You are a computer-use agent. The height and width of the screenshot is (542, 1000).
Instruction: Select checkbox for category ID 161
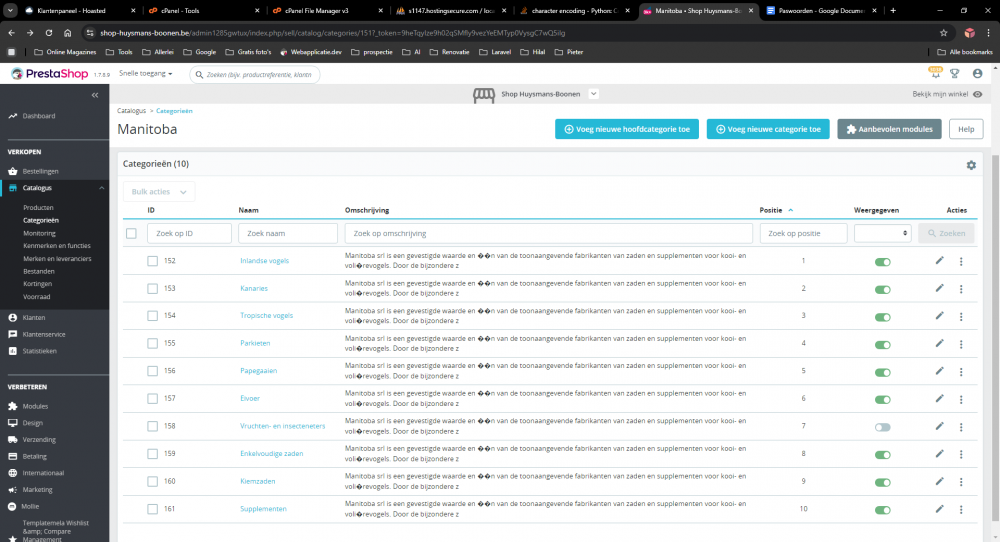point(152,509)
